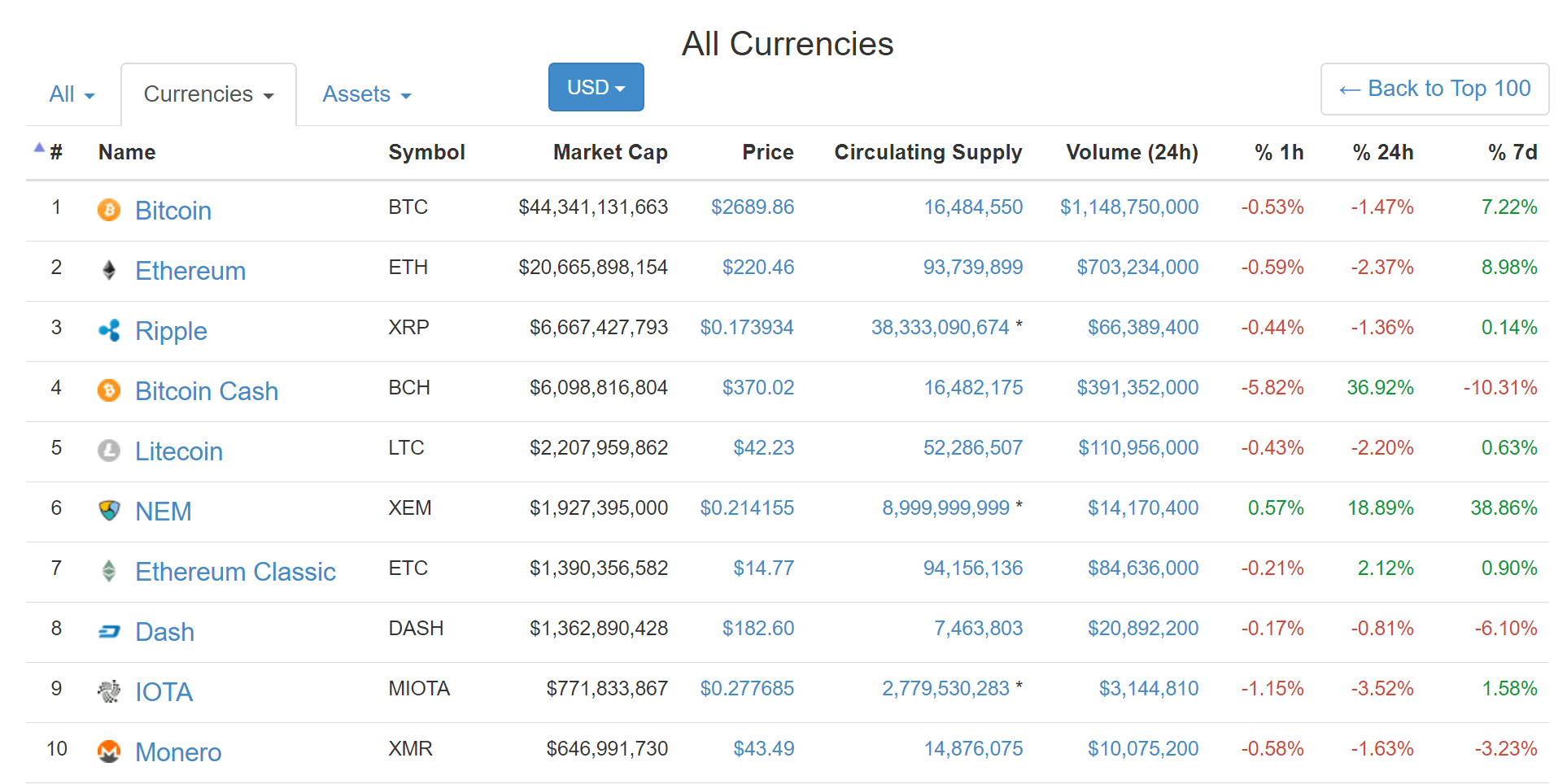Viewport: 1567px width, 784px height.
Task: Open the Ethereum currency page
Action: [x=190, y=271]
